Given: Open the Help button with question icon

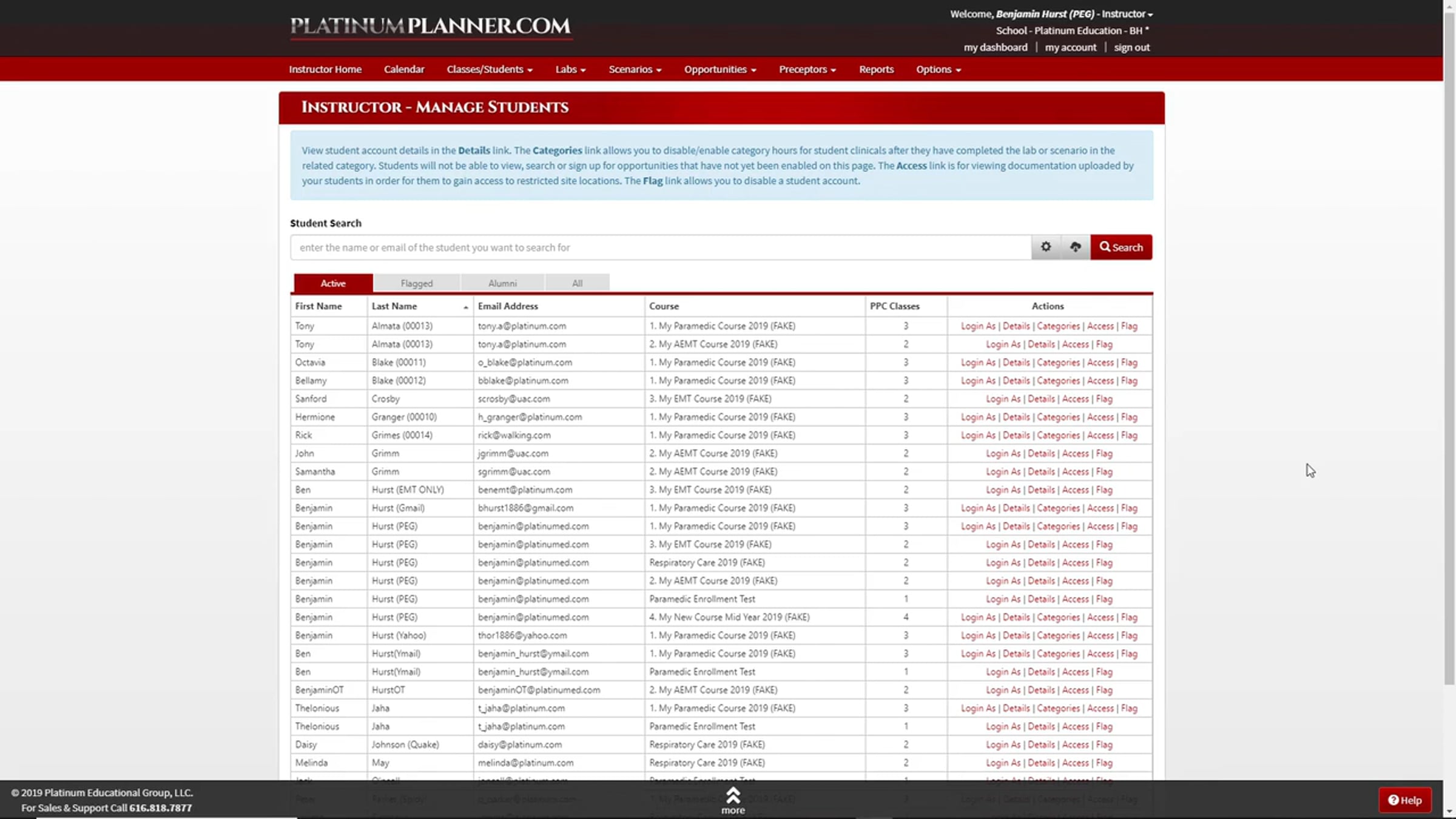Looking at the screenshot, I should (x=1404, y=800).
